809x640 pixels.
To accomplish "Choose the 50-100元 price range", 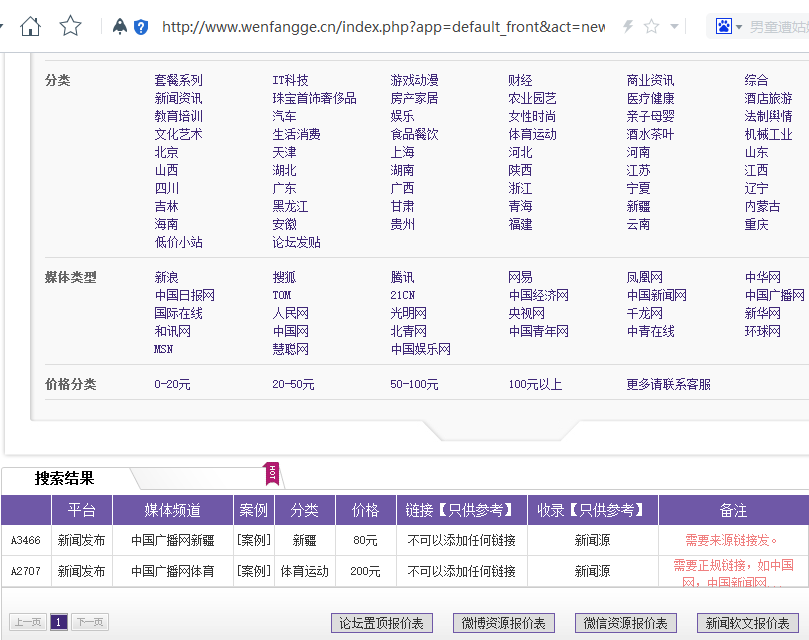I will 414,385.
